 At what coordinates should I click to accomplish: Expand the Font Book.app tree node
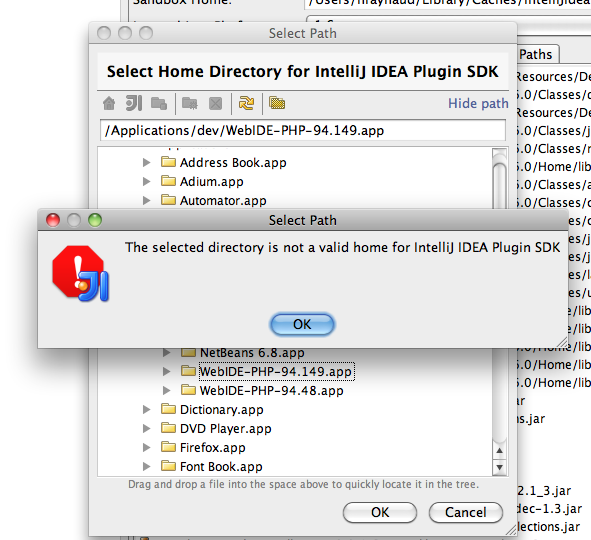coord(146,467)
